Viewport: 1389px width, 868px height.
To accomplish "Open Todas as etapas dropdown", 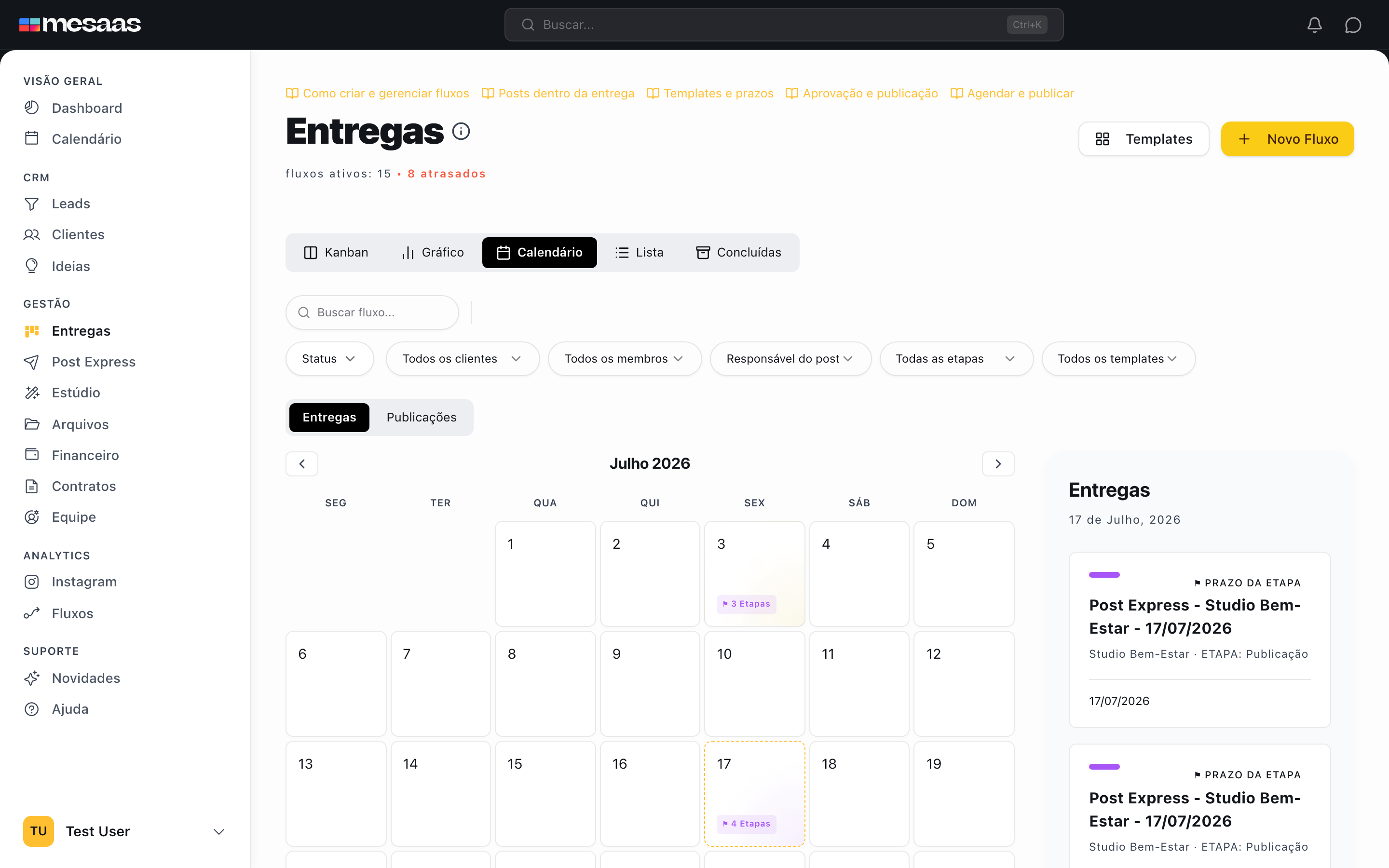I will coord(956,359).
